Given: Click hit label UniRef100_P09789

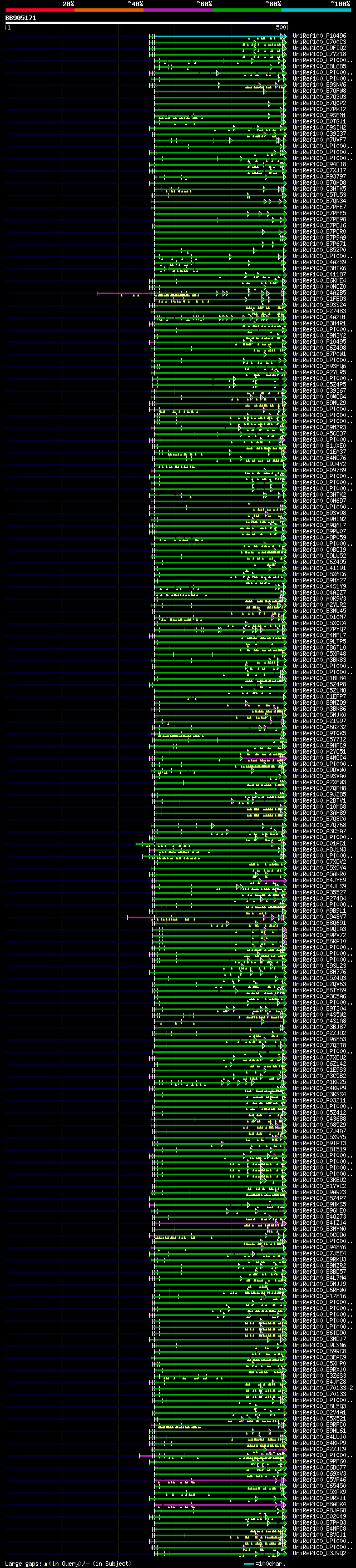Looking at the screenshot, I should pos(319,471).
